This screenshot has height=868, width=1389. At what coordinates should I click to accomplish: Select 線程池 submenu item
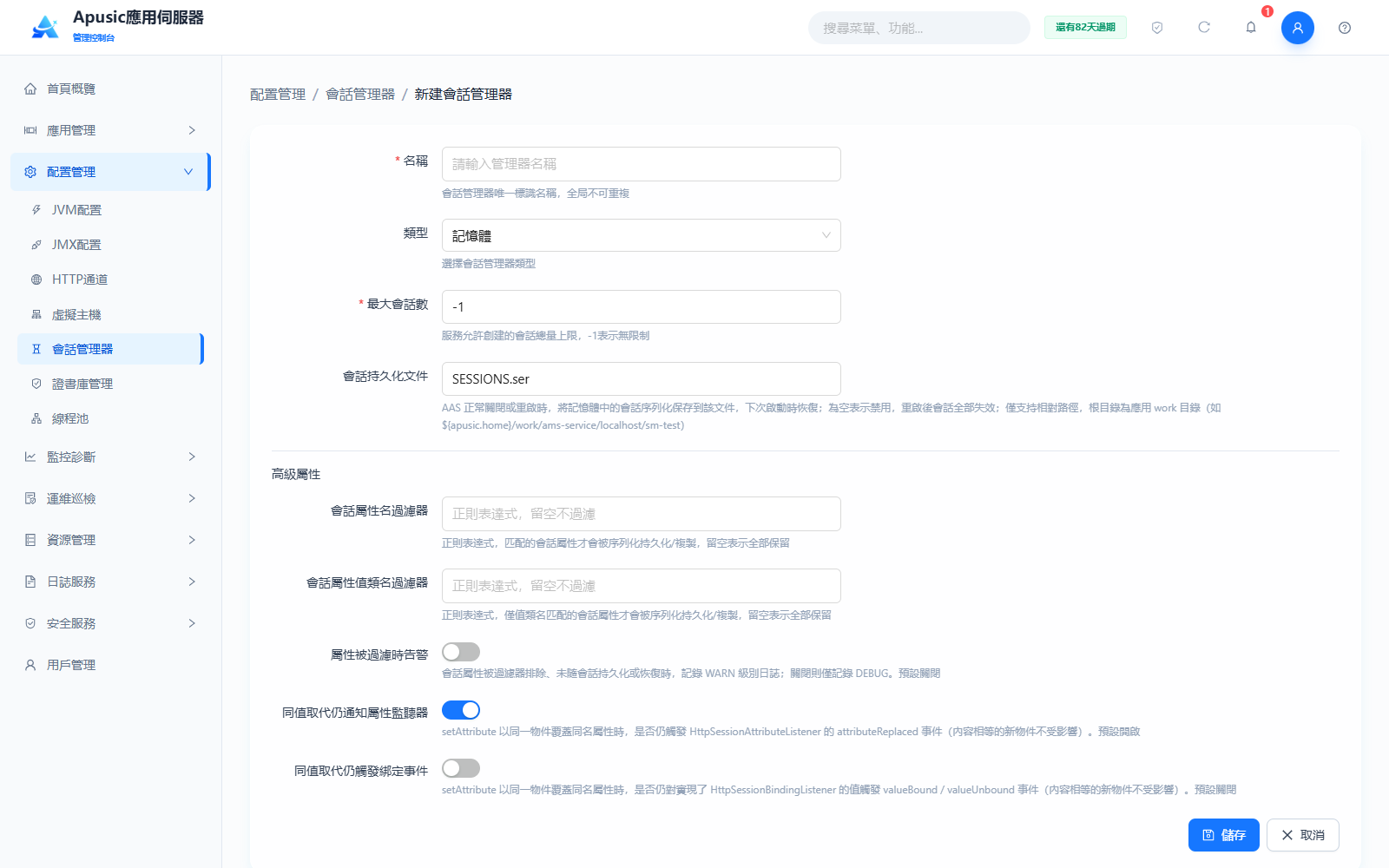click(x=110, y=418)
